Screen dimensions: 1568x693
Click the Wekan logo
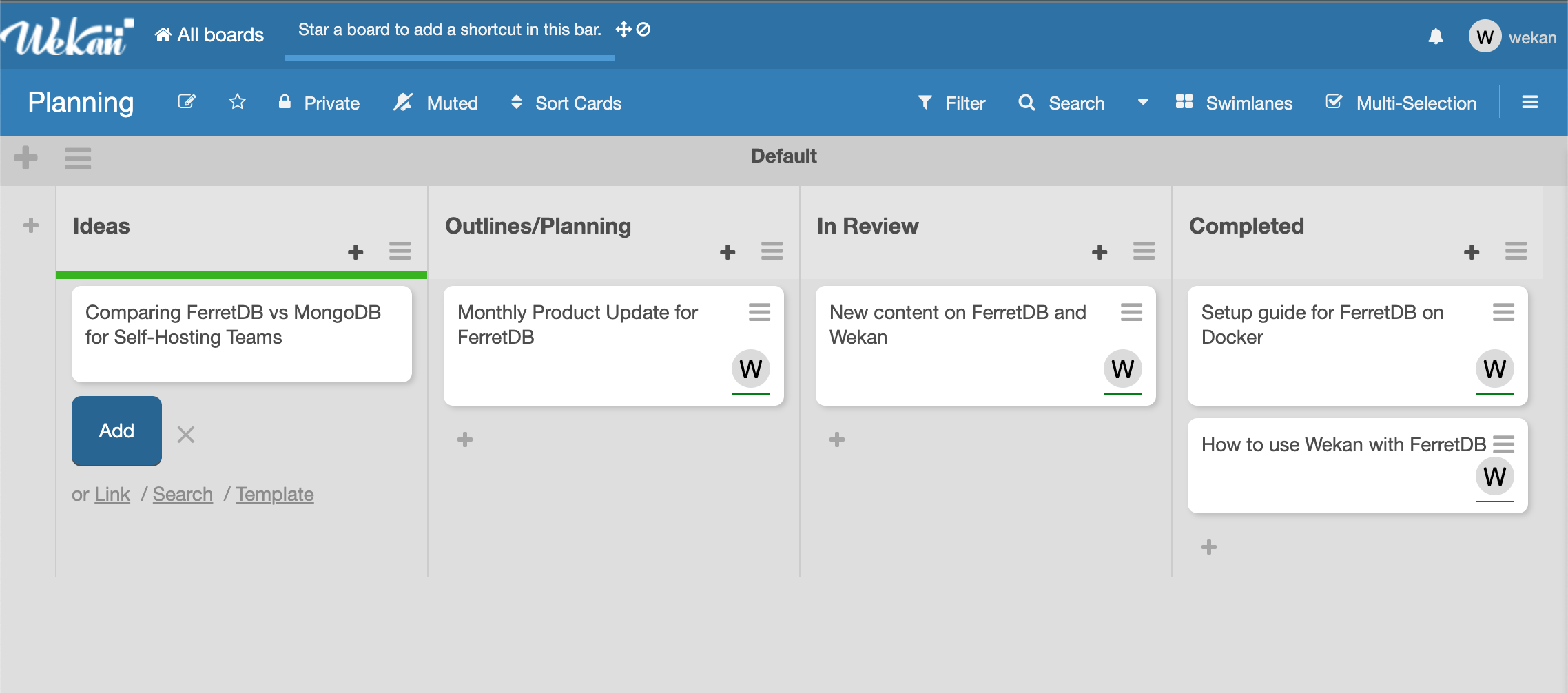67,37
